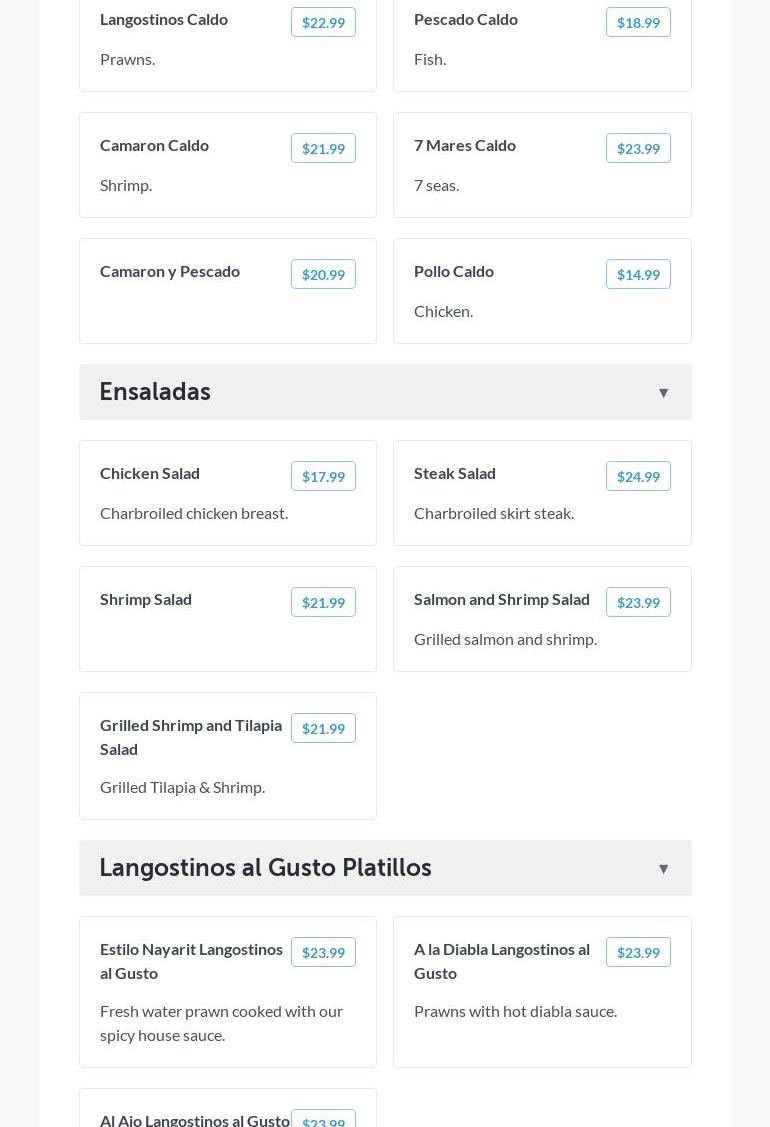770x1127 pixels.
Task: Click A la Diabla Langostinos price button
Action: coord(638,952)
